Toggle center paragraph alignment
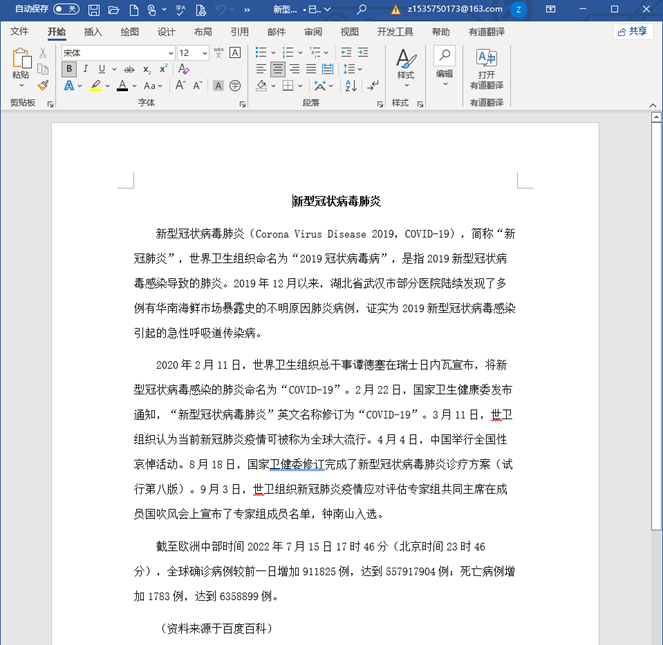 tap(278, 69)
